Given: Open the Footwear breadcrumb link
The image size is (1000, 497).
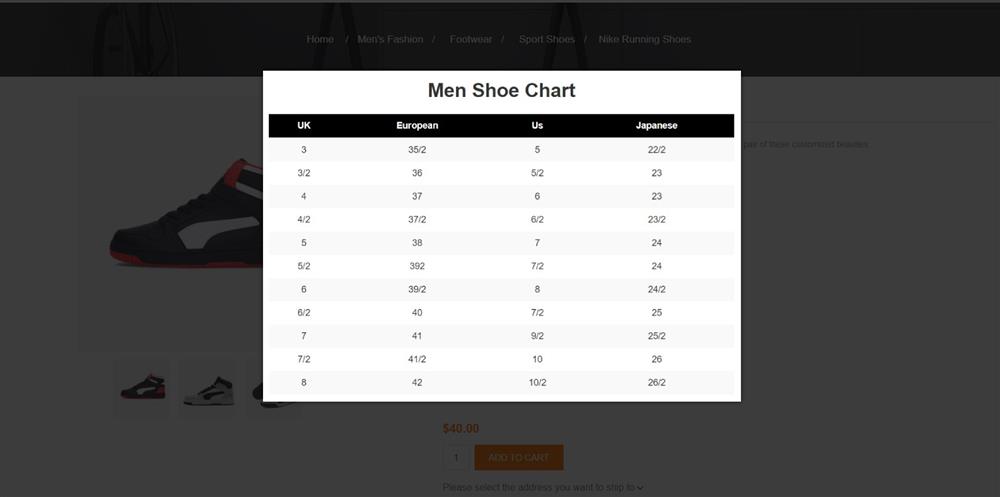Looking at the screenshot, I should [471, 40].
